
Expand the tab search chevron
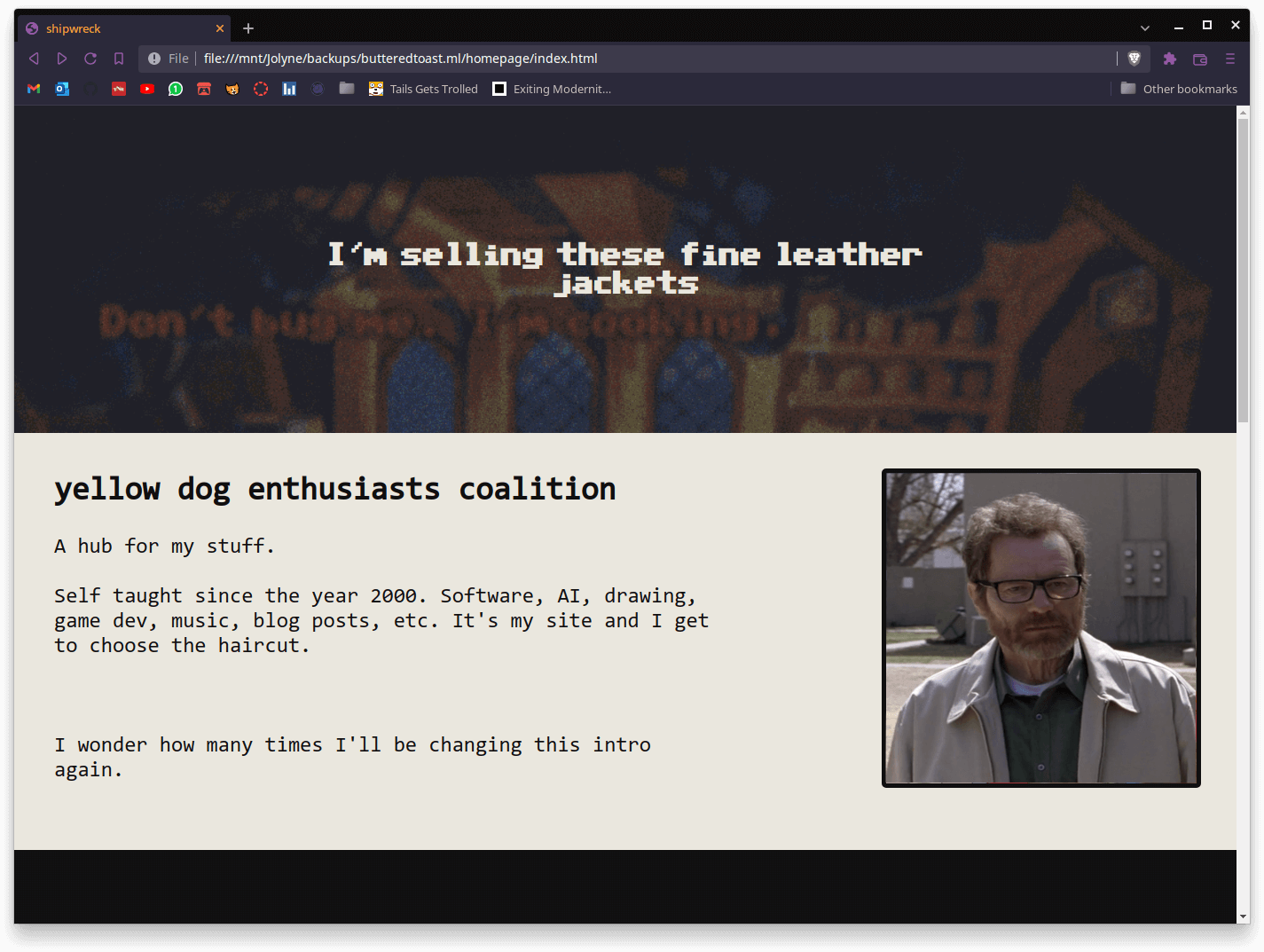1145,28
